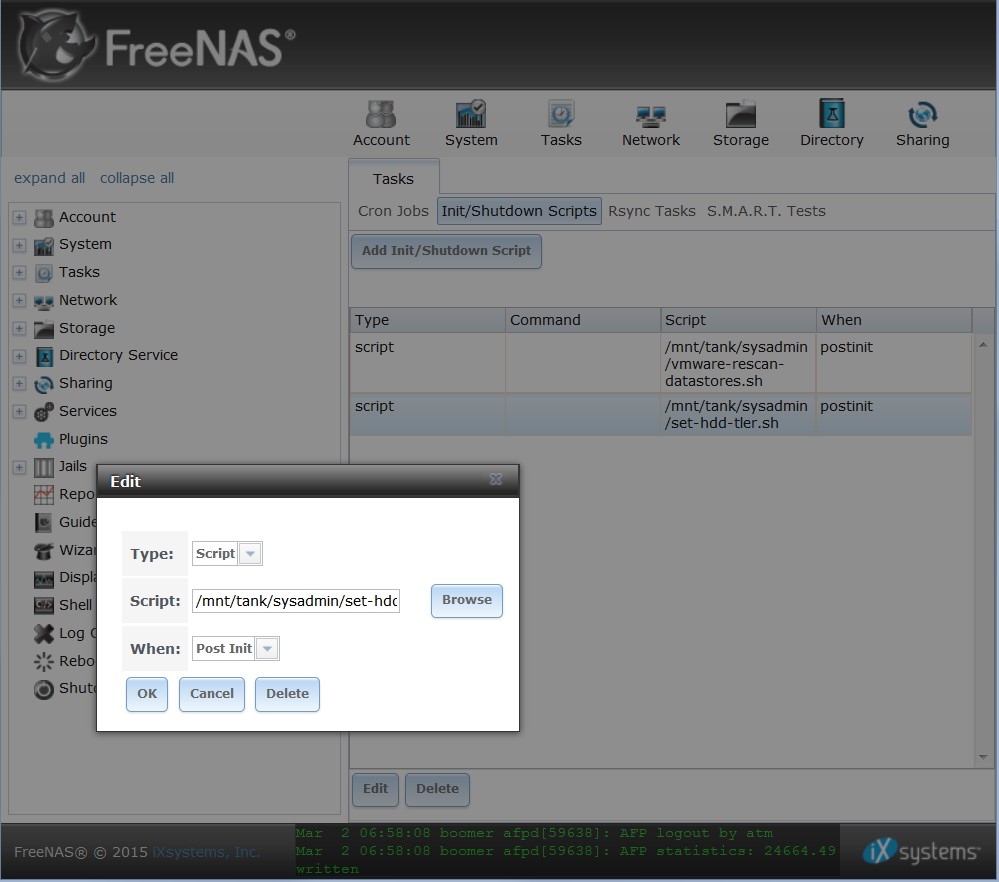Click Display System Processes icon in sidebar
This screenshot has height=882, width=999.
click(43, 578)
